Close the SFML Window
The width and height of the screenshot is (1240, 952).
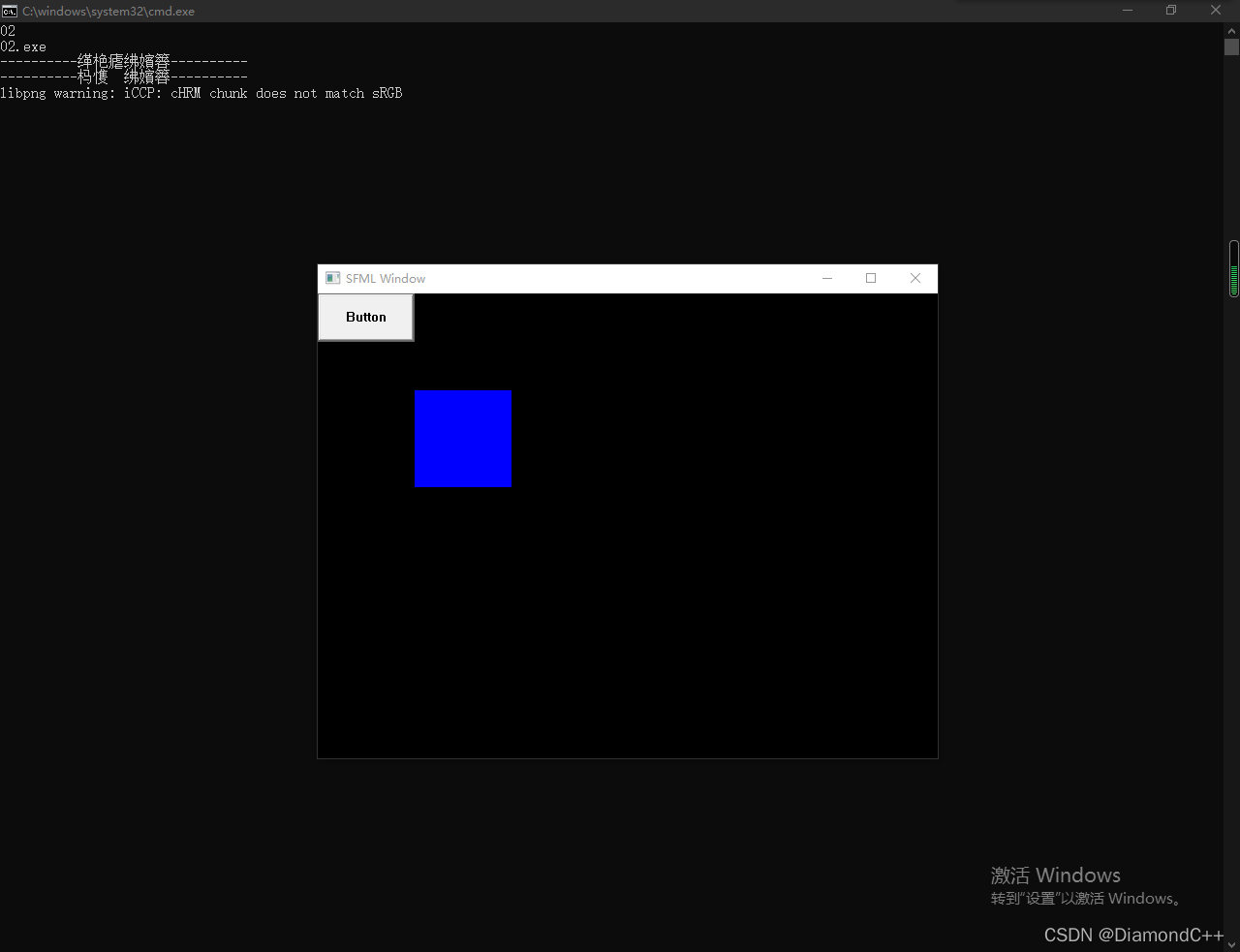[x=914, y=278]
